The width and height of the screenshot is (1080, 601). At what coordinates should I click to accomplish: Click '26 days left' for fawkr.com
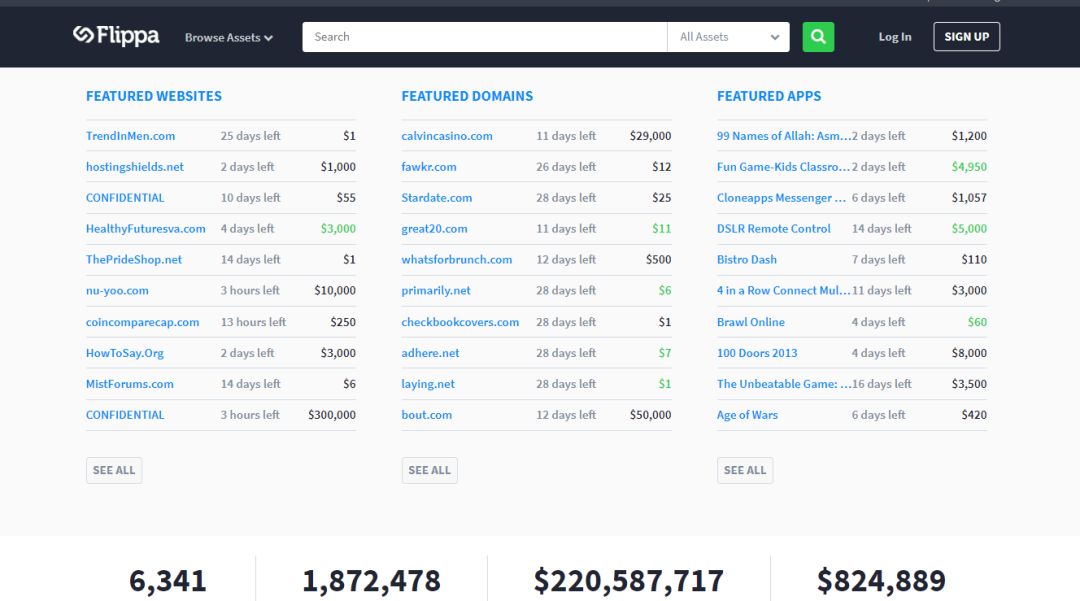pyautogui.click(x=565, y=167)
